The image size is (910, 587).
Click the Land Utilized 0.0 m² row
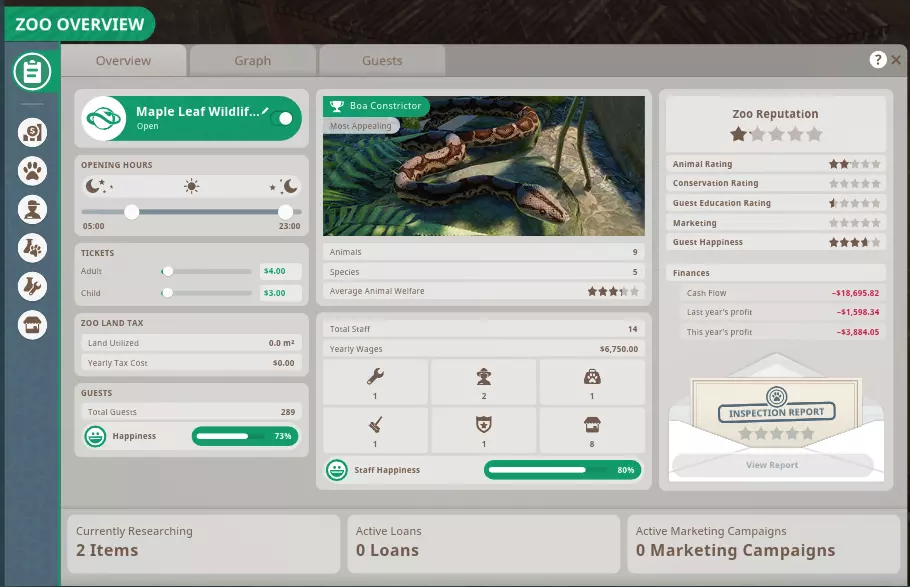click(x=192, y=343)
